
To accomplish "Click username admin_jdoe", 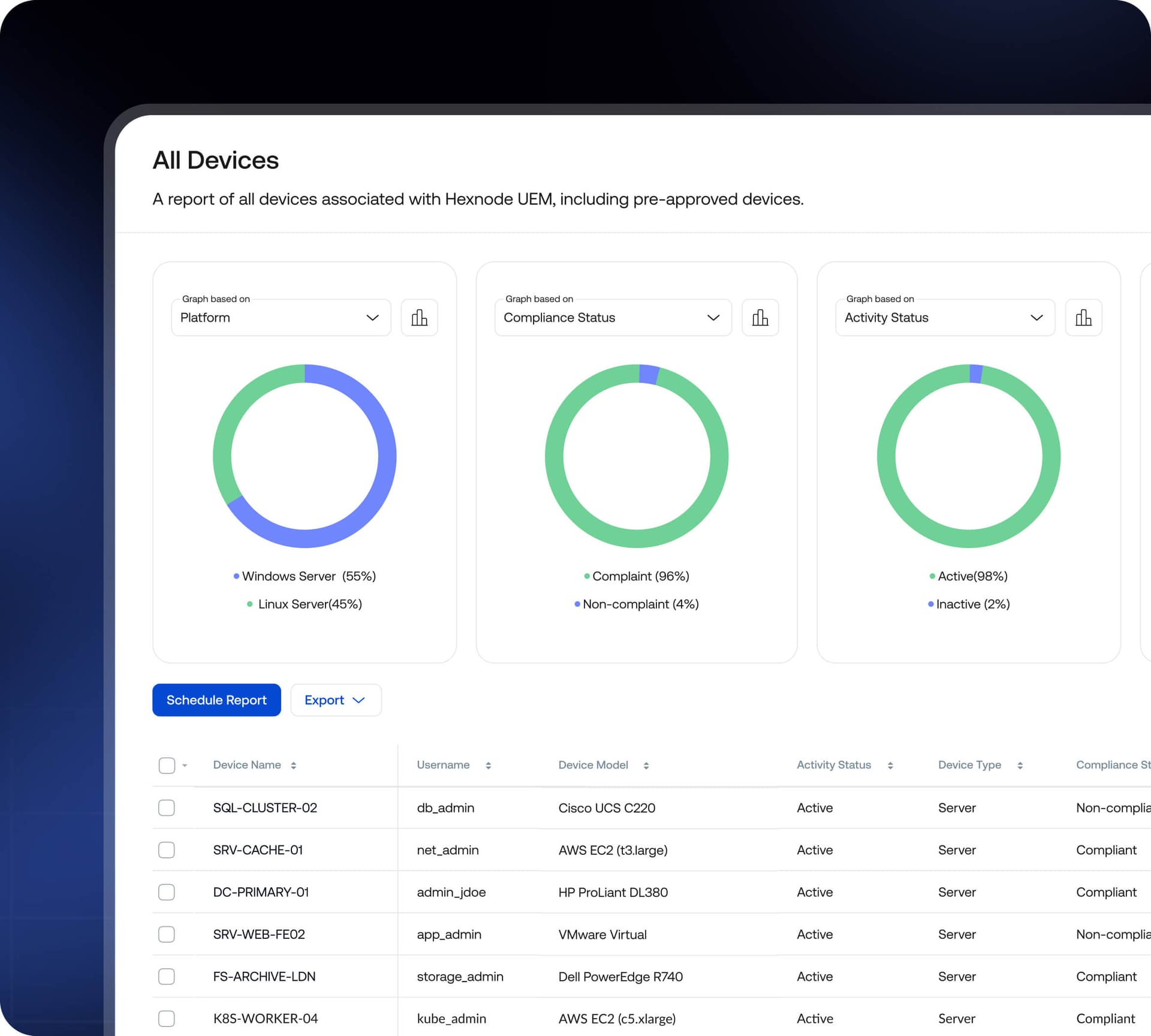I will pos(451,892).
